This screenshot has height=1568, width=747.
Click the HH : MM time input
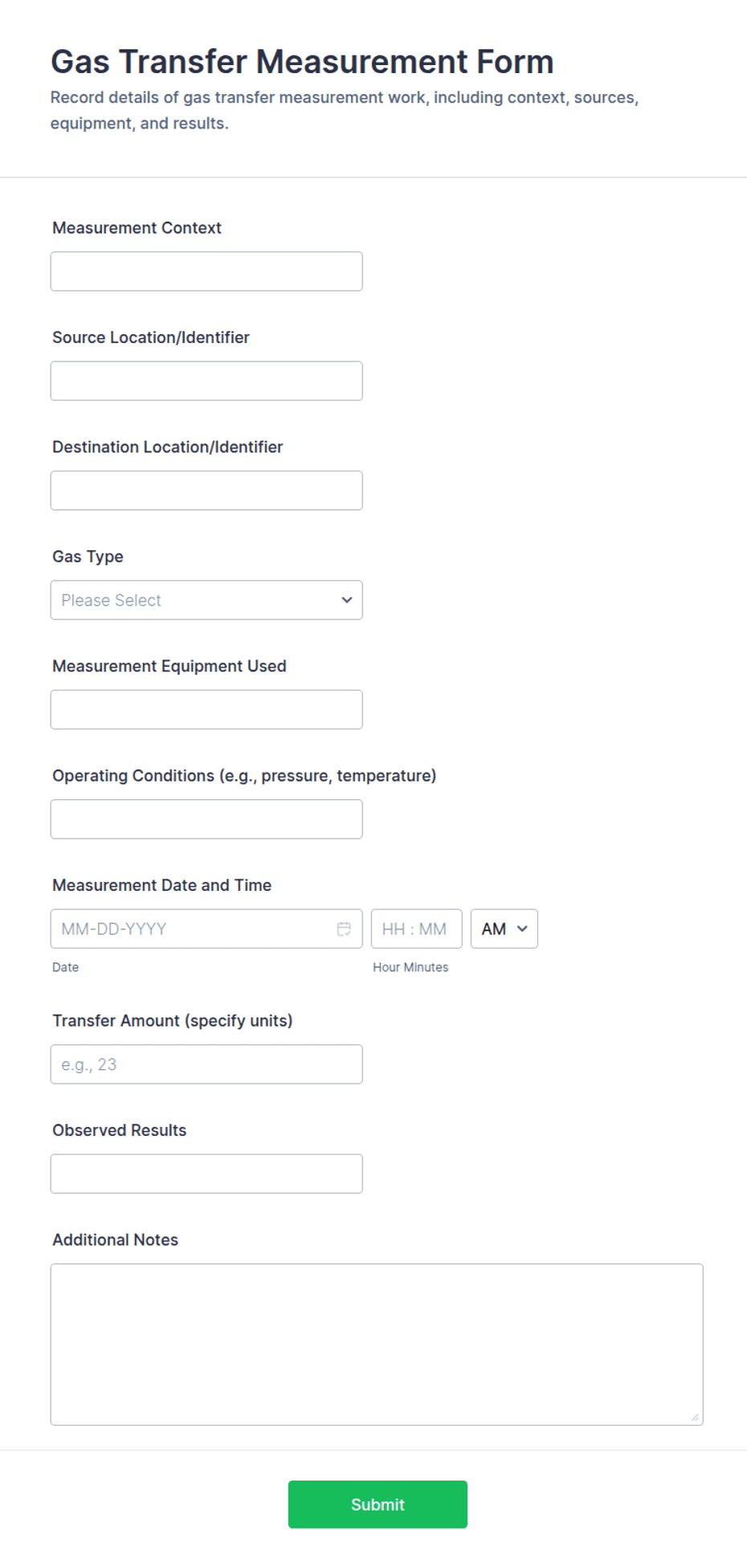[416, 929]
